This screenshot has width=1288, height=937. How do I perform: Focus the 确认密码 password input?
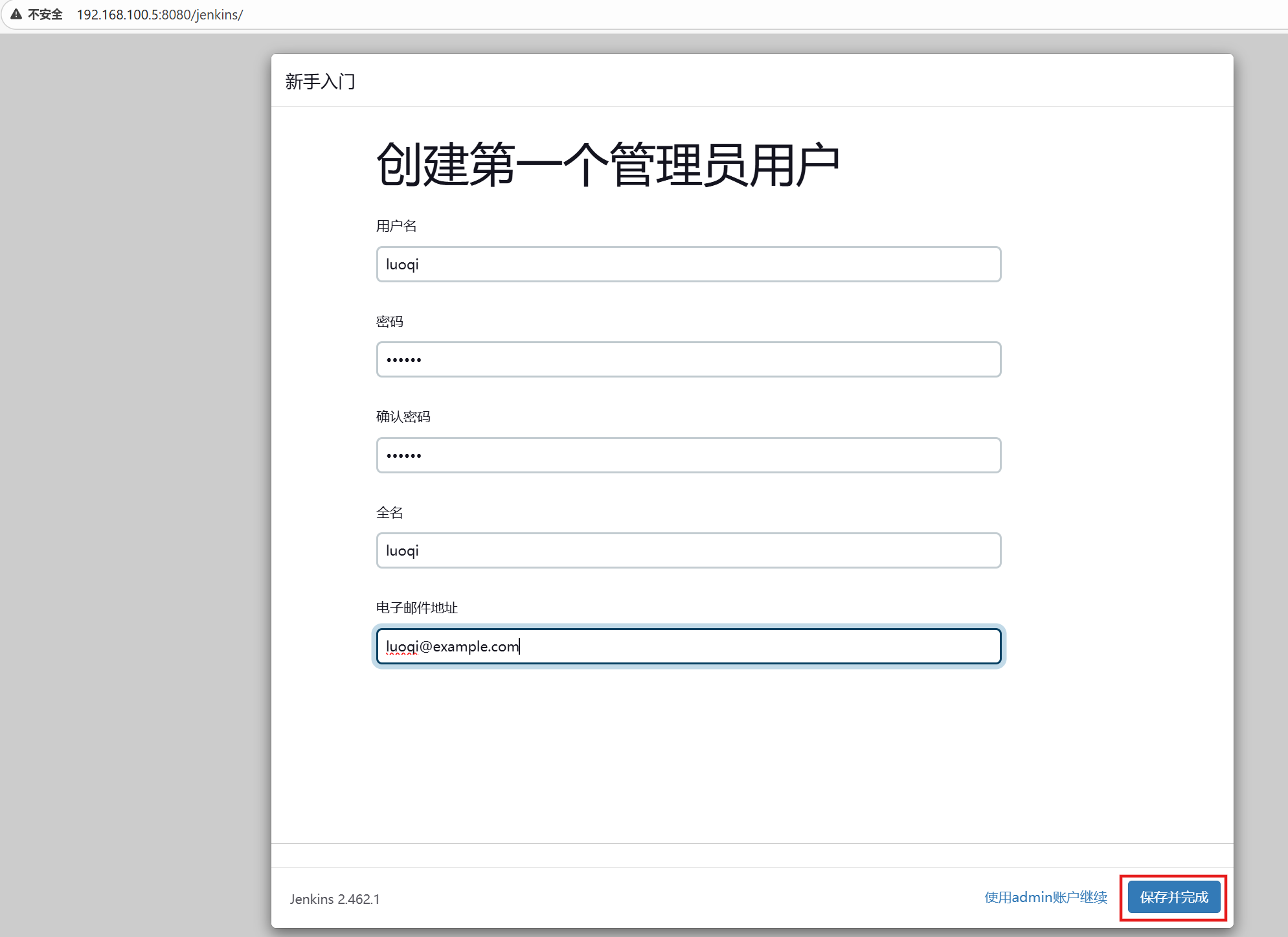pyautogui.click(x=688, y=455)
